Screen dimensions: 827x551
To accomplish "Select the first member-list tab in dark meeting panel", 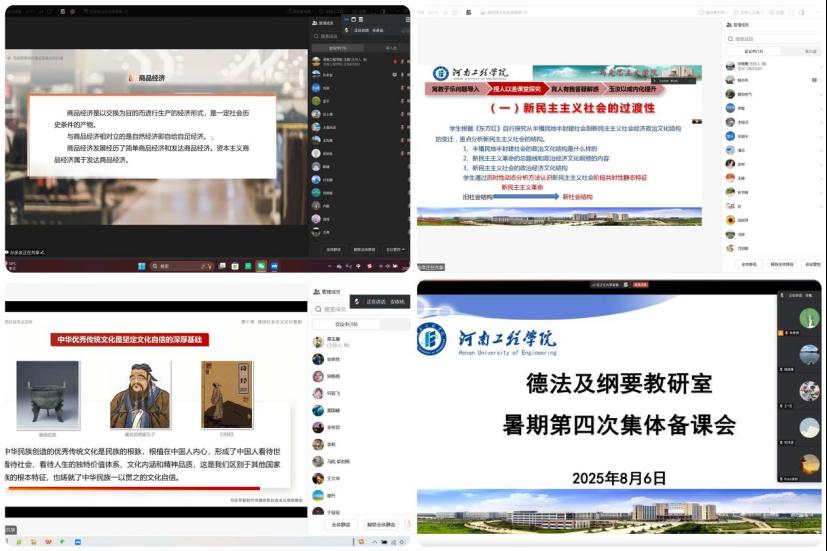I will pos(338,48).
